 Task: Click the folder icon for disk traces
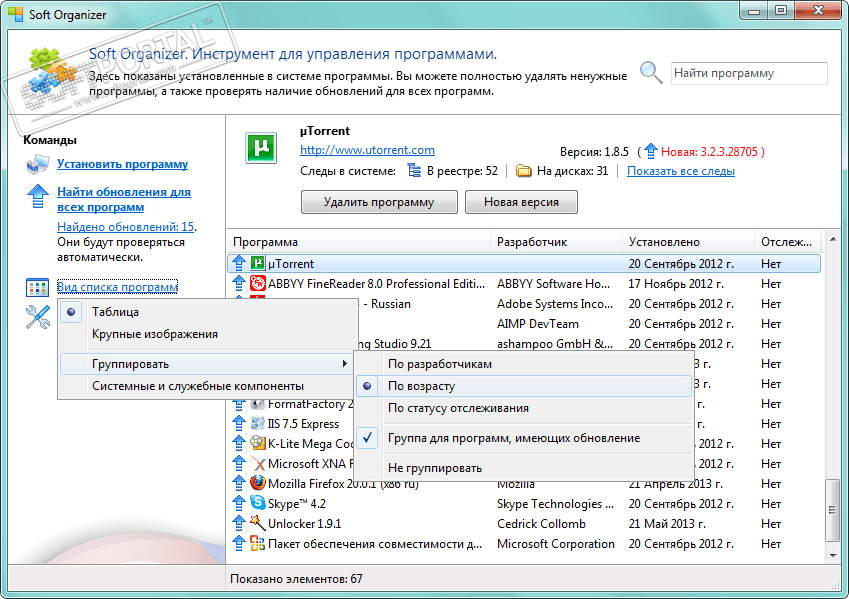click(524, 171)
